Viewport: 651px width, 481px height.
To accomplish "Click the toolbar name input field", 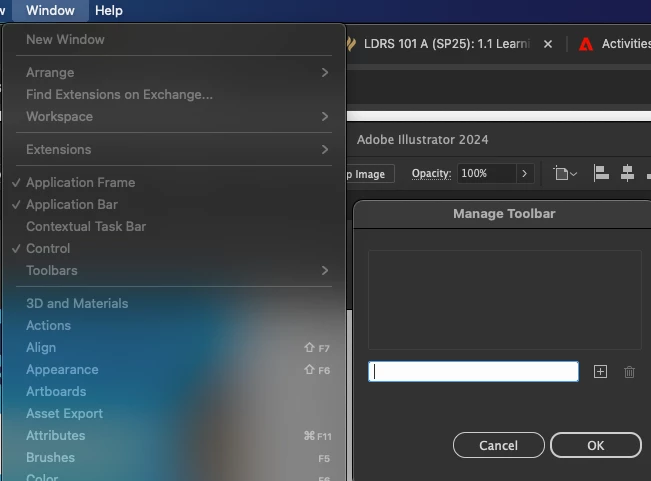I will (x=473, y=371).
